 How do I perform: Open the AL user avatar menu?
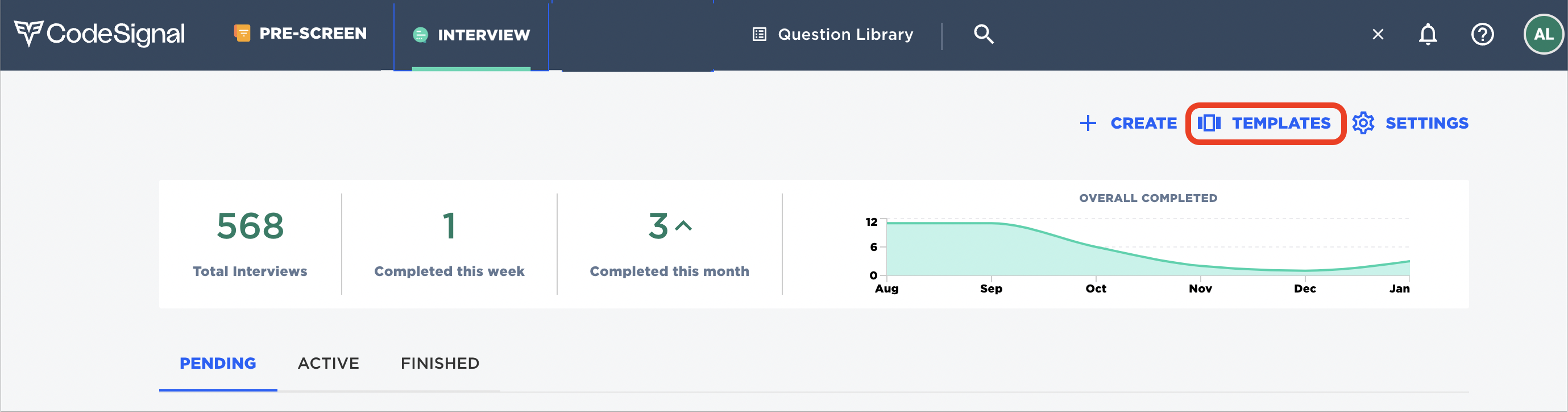(1542, 35)
